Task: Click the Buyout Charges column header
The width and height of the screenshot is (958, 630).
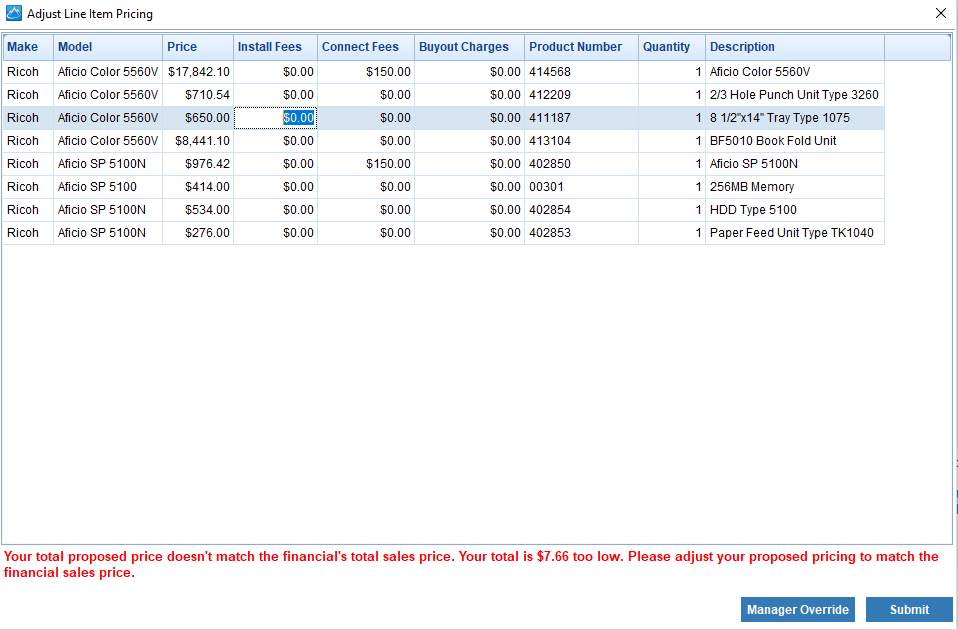Action: (469, 47)
